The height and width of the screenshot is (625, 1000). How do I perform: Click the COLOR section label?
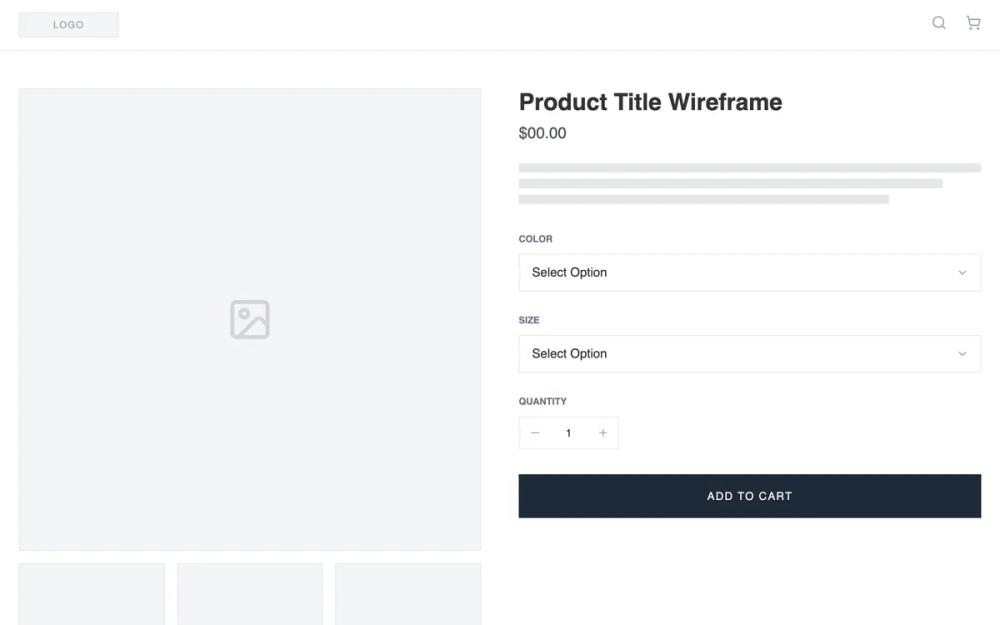[x=535, y=239]
